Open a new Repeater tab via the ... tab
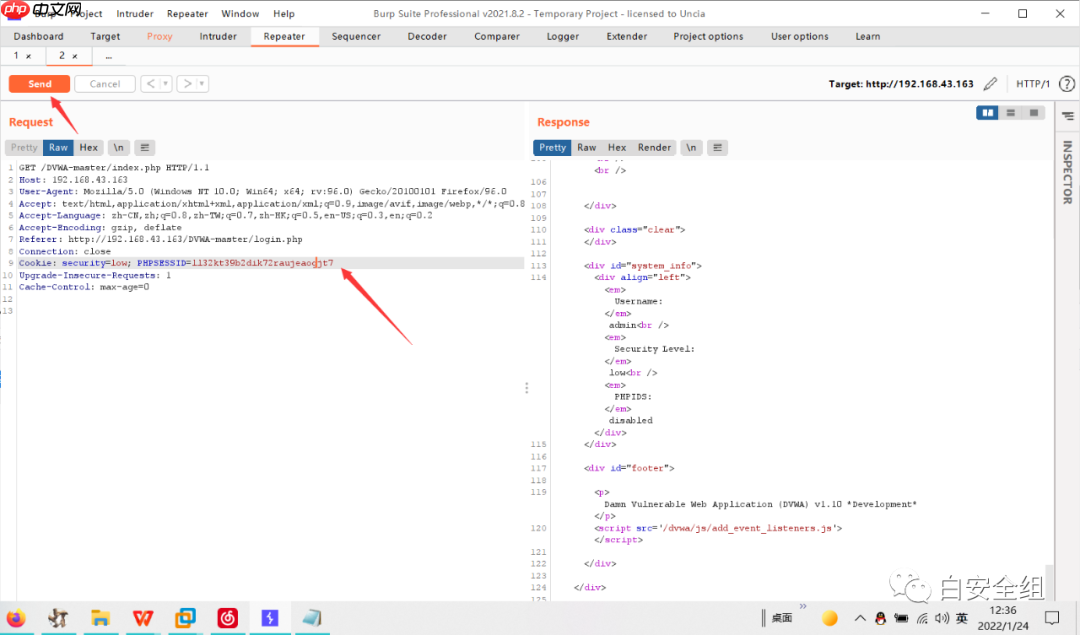 [x=108, y=56]
